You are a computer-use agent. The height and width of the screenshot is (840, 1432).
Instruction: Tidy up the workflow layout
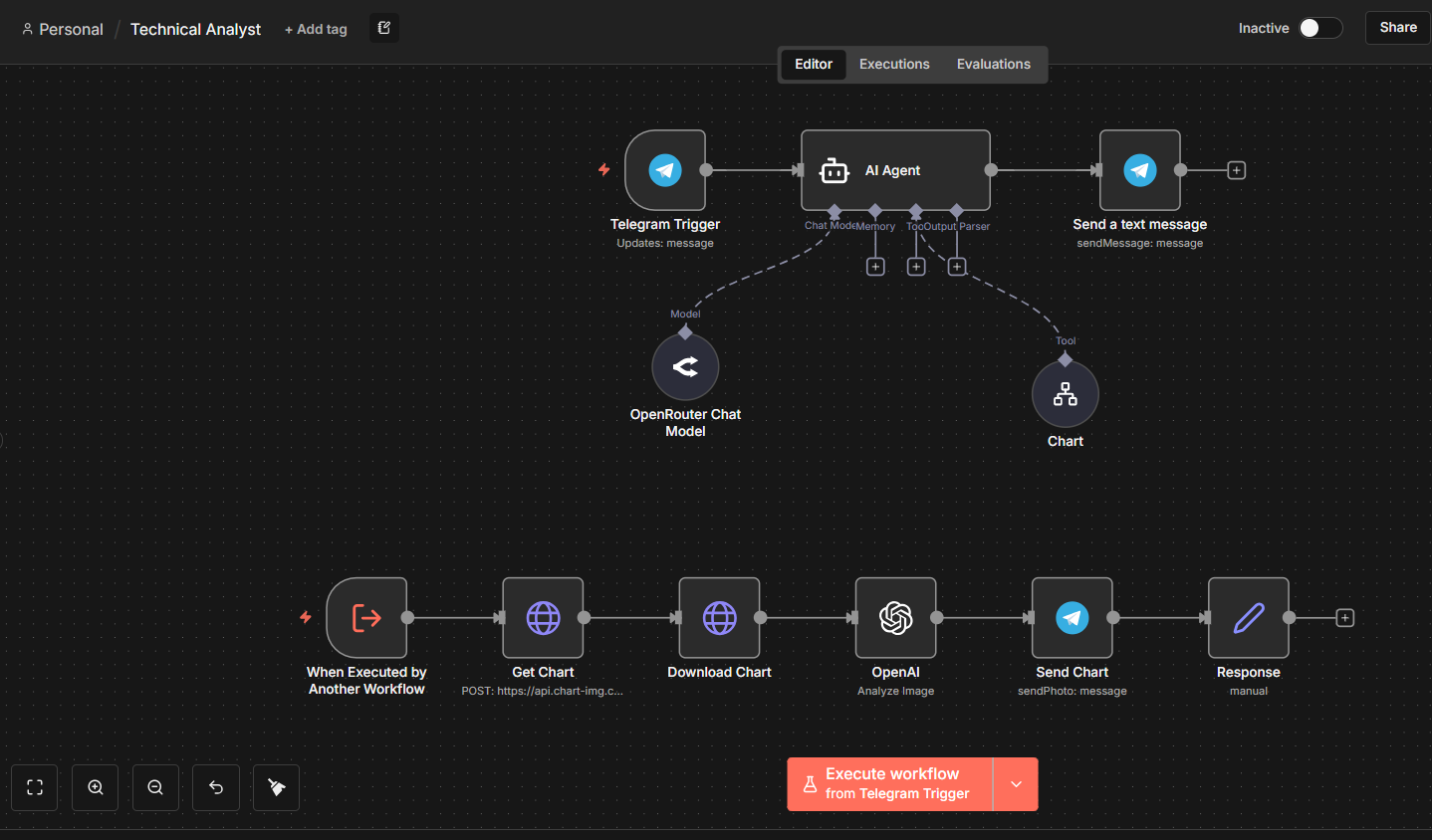276,787
